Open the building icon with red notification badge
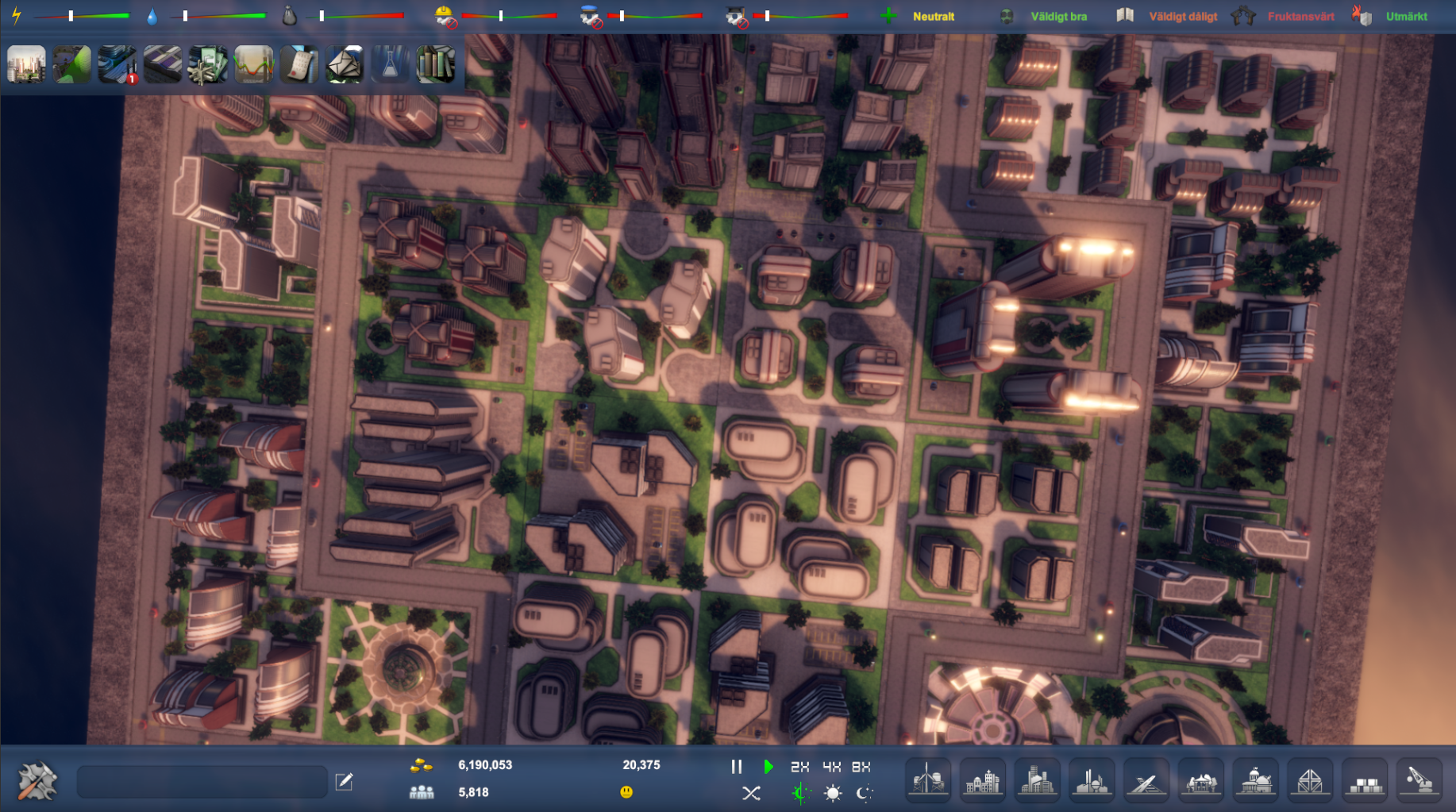This screenshot has width=1456, height=812. [117, 64]
